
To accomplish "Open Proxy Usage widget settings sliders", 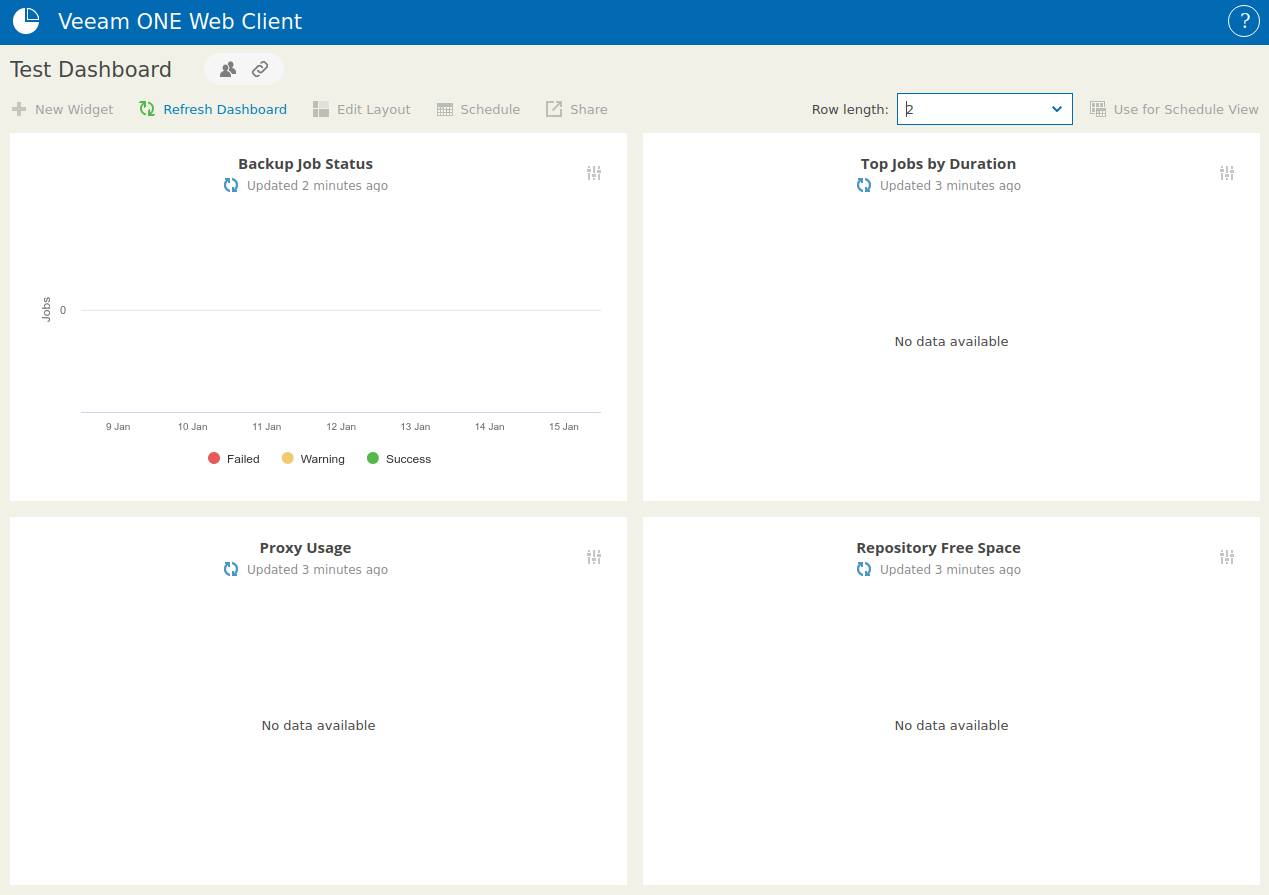I will click(594, 557).
